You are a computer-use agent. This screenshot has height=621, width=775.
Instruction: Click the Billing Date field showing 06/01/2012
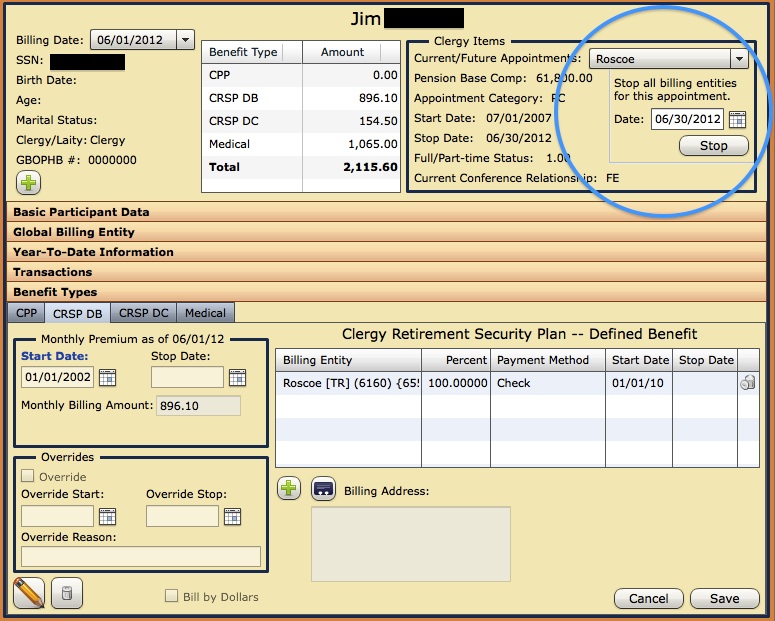133,40
